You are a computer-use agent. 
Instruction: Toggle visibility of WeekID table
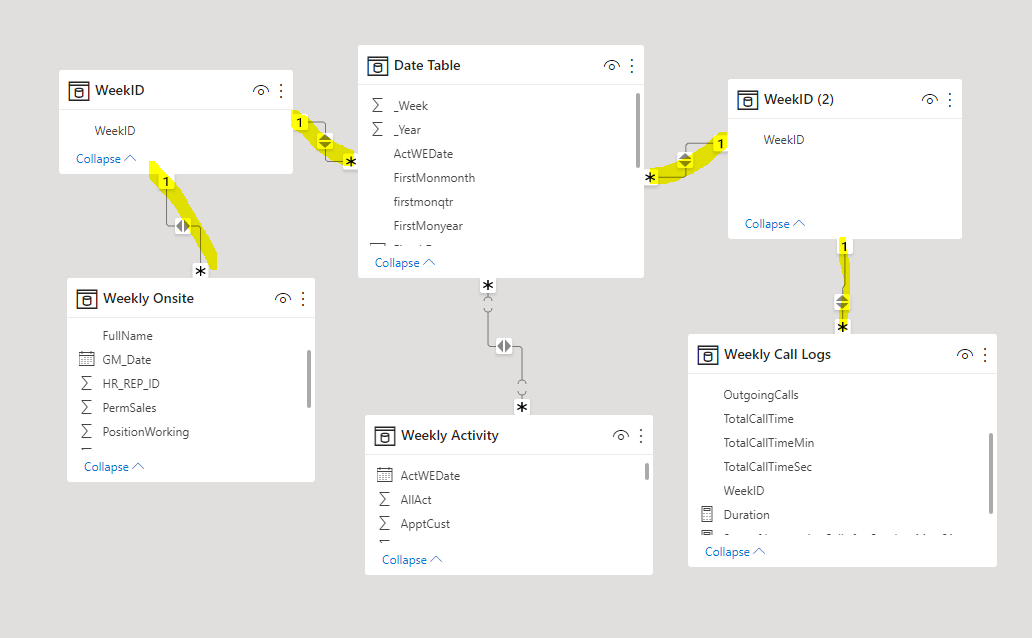(261, 91)
